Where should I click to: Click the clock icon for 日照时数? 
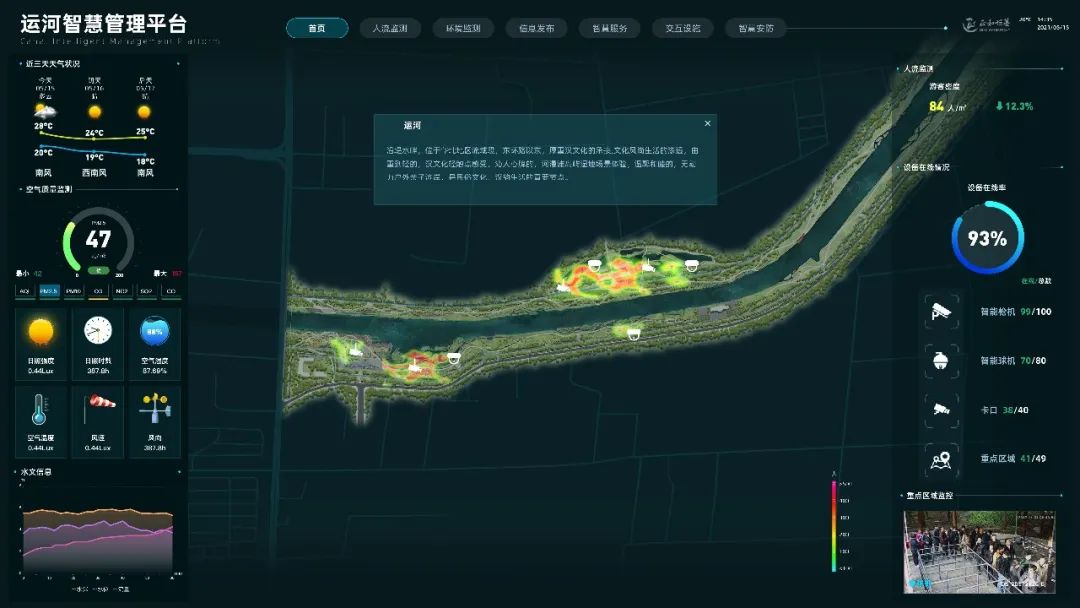pos(98,329)
